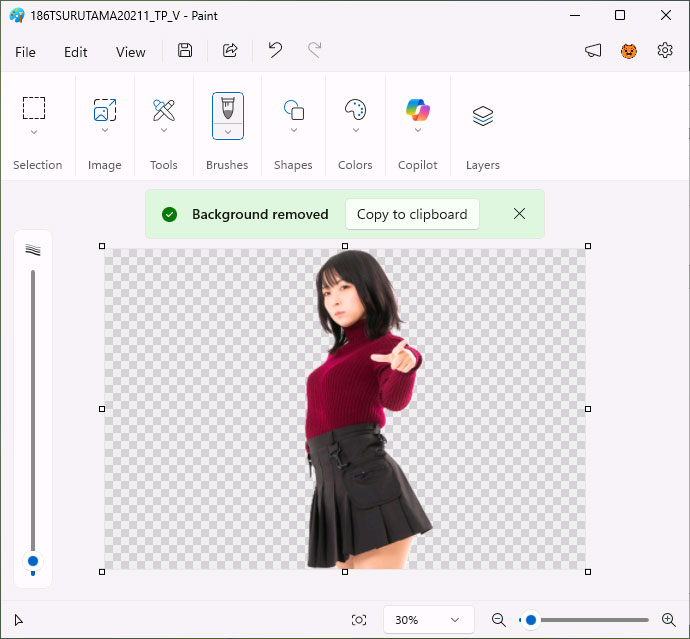The height and width of the screenshot is (639, 690).
Task: Open the File menu
Action: [25, 52]
